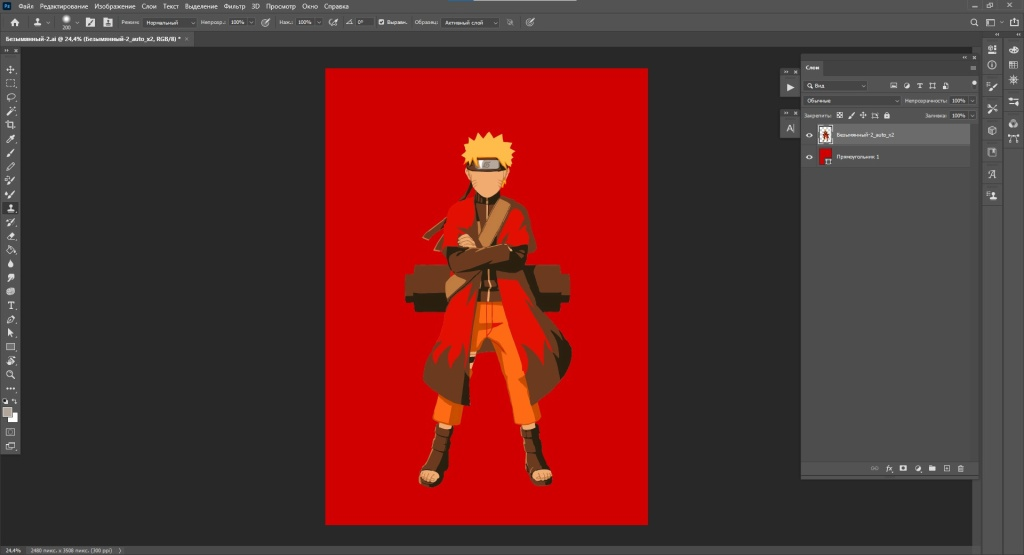This screenshot has width=1024, height=555.
Task: Open the Обычные layer blend mode dropdown
Action: tap(852, 101)
